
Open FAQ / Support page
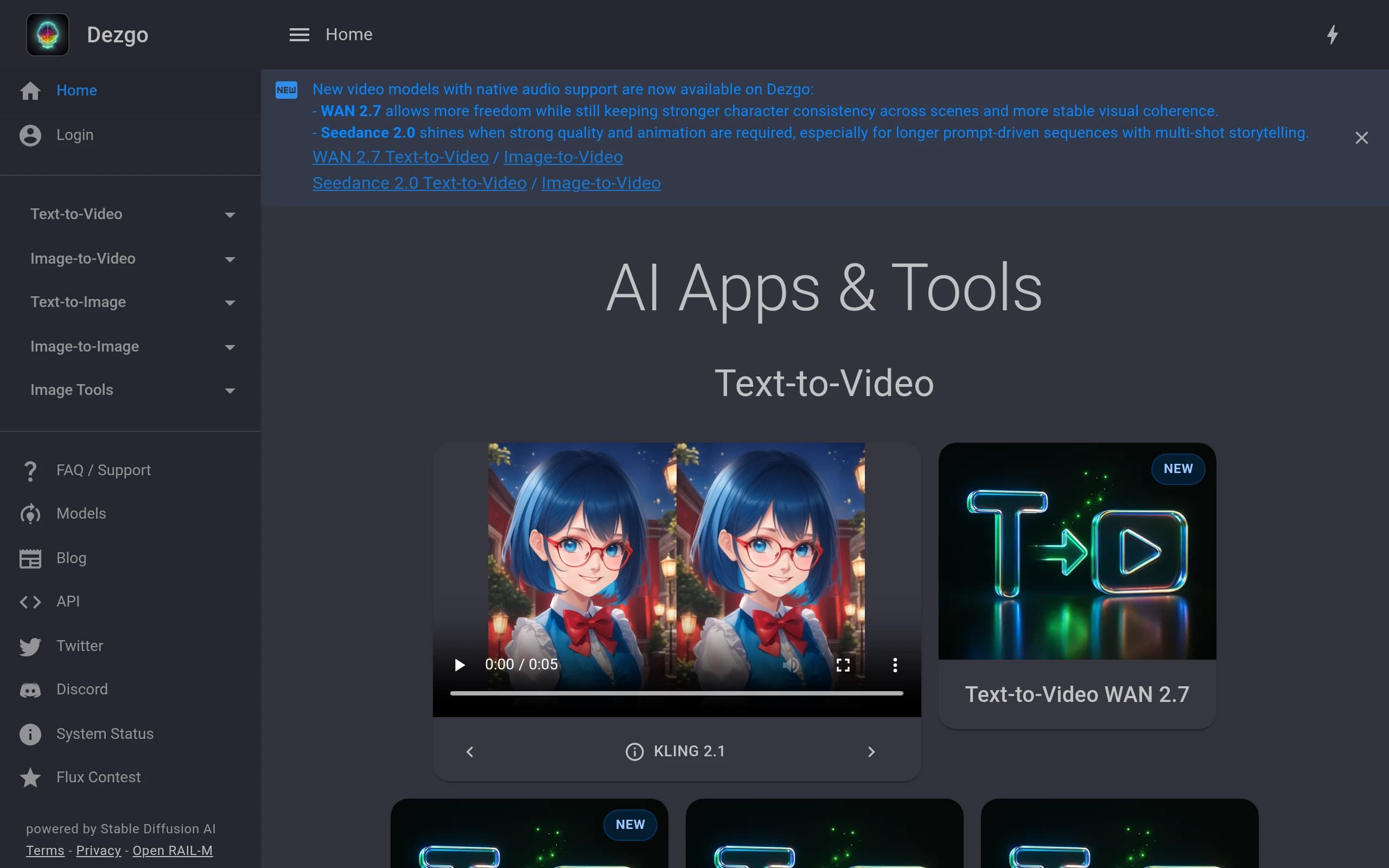tap(130, 471)
